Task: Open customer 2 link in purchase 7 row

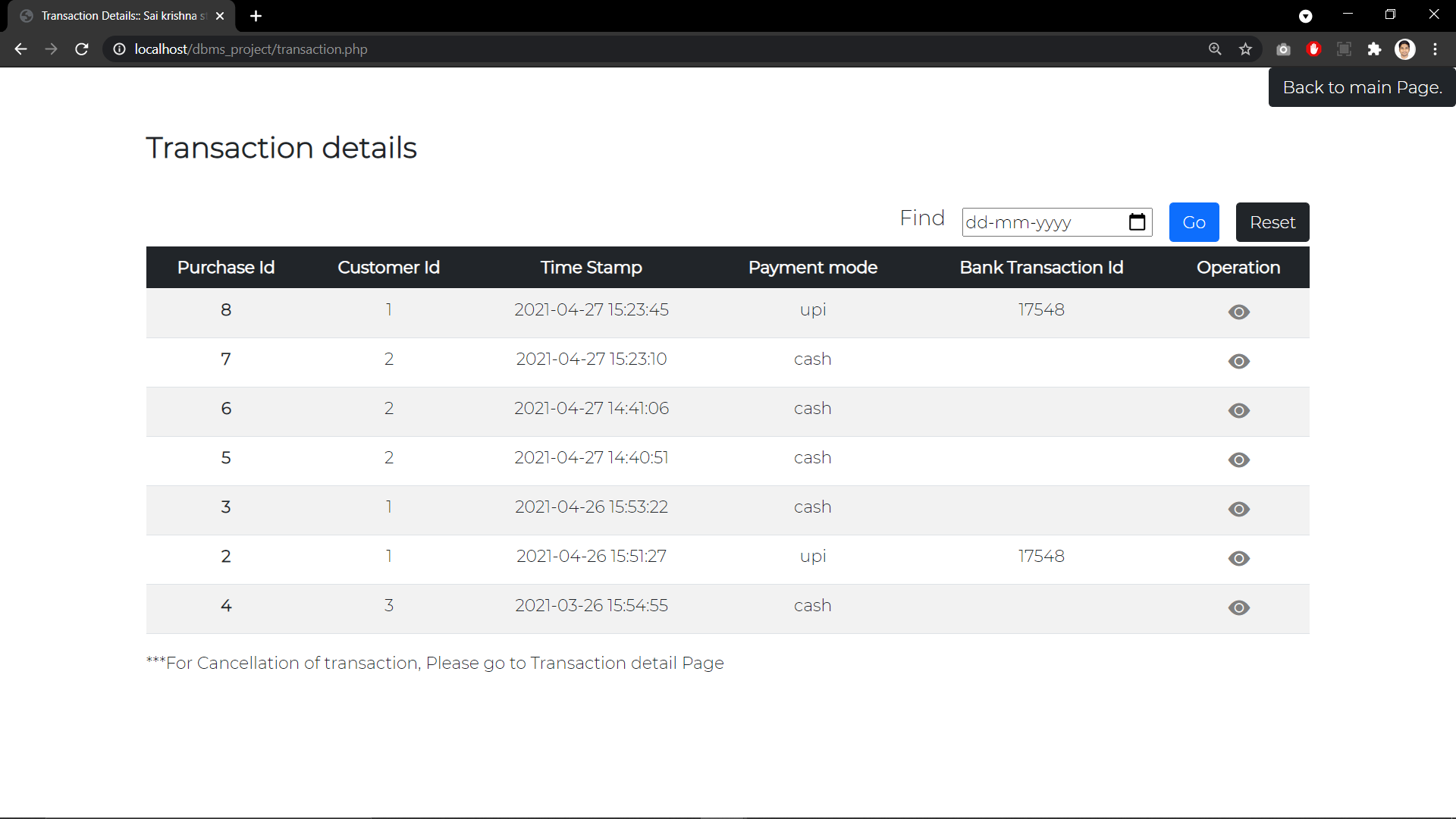Action: coord(389,359)
